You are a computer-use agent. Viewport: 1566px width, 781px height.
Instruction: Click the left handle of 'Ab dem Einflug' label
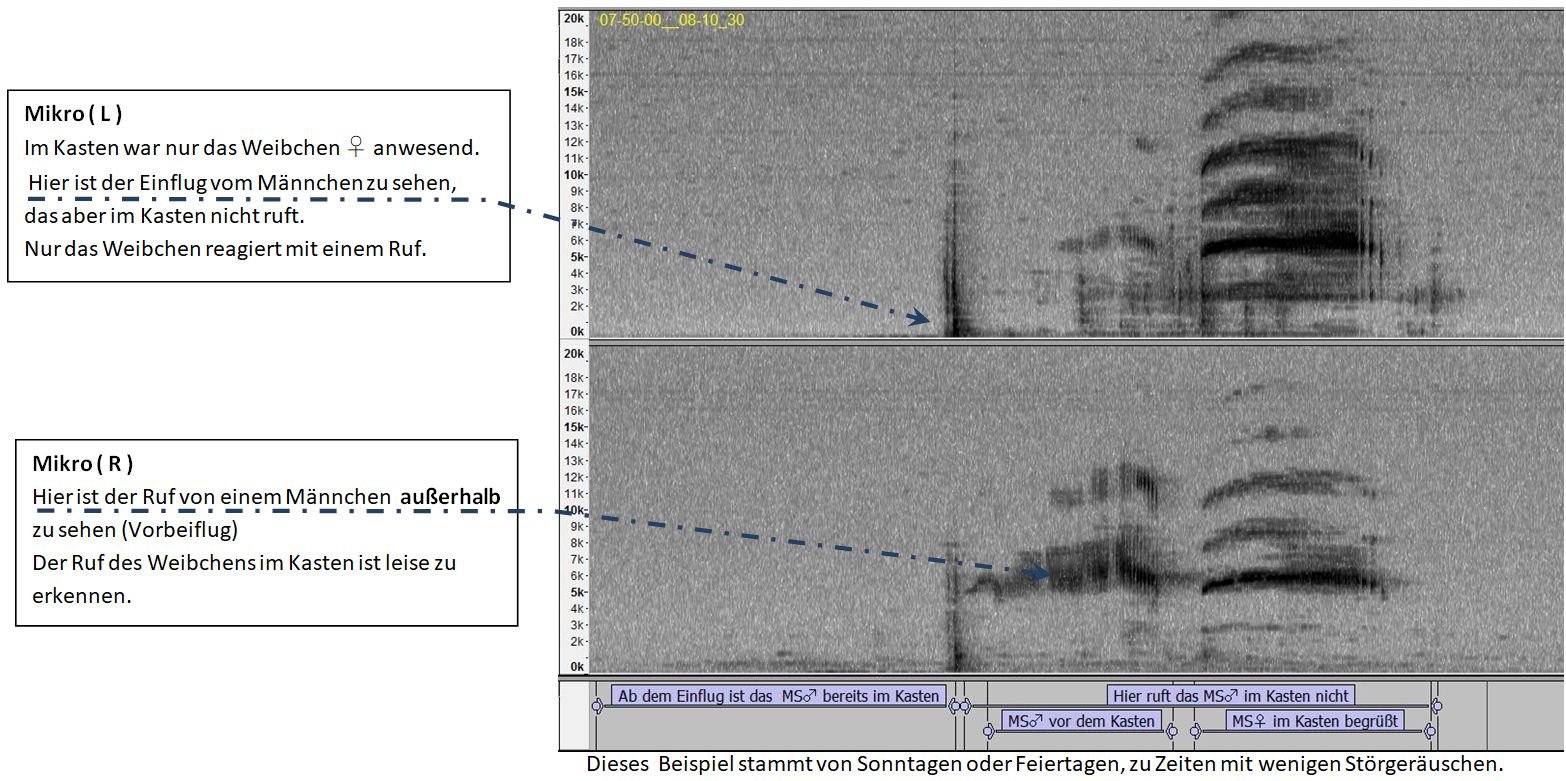tap(597, 706)
